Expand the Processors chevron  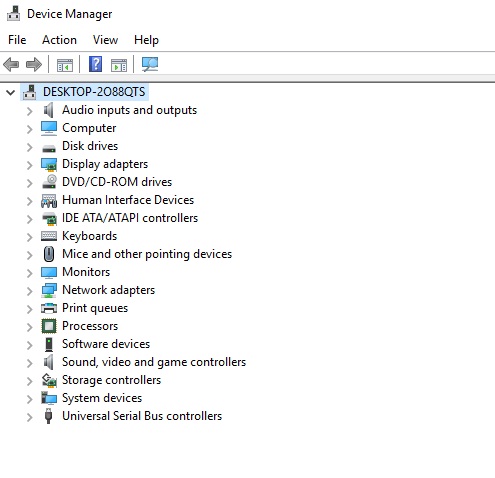pos(30,327)
